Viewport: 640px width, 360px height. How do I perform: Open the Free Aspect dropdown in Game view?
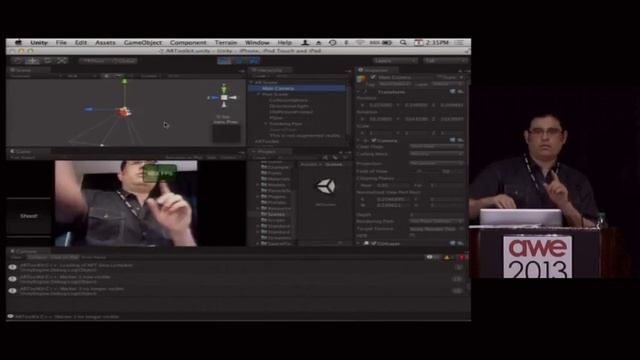pos(24,157)
